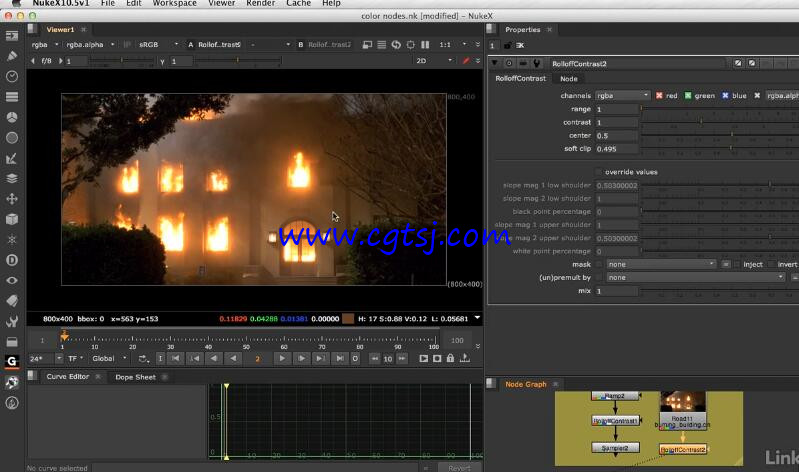Toggle the blue channel checkbox
799x472 pixels.
tap(725, 96)
